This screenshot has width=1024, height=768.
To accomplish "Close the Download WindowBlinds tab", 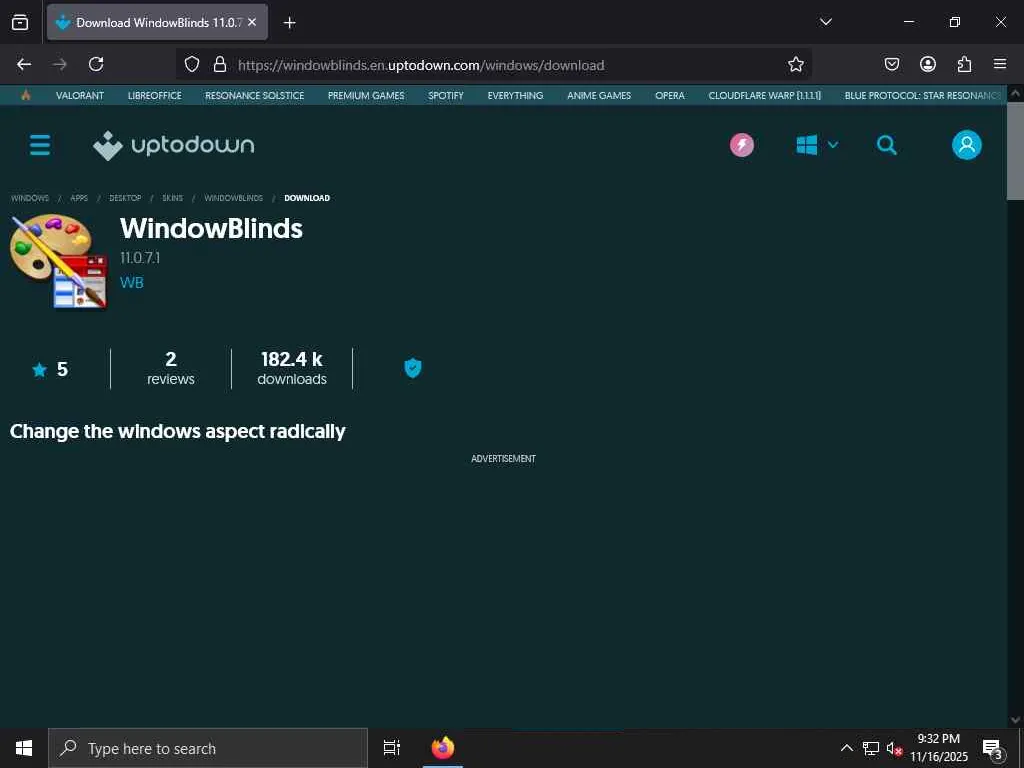I will (x=252, y=22).
